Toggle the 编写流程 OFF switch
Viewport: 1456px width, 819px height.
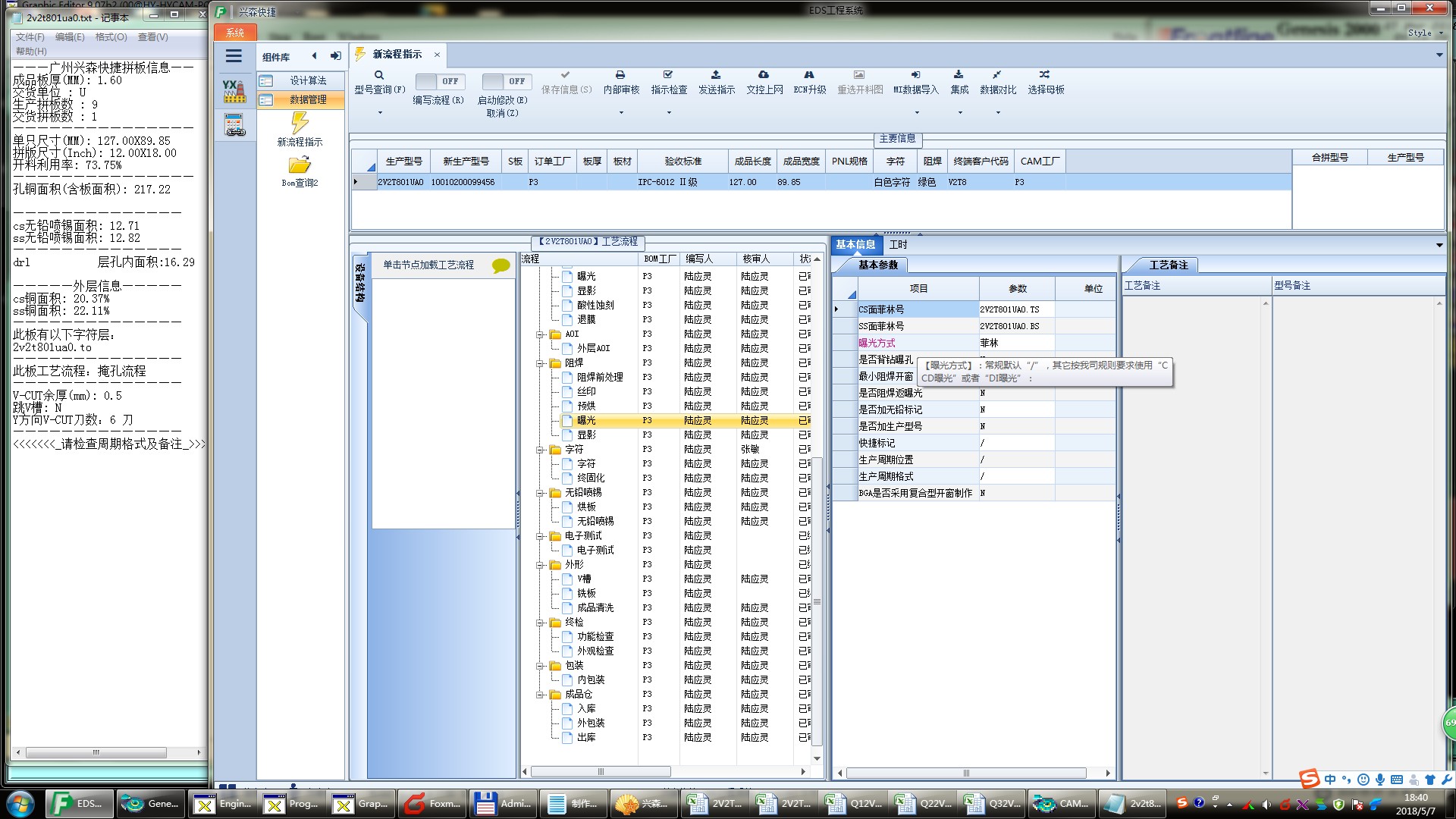439,81
